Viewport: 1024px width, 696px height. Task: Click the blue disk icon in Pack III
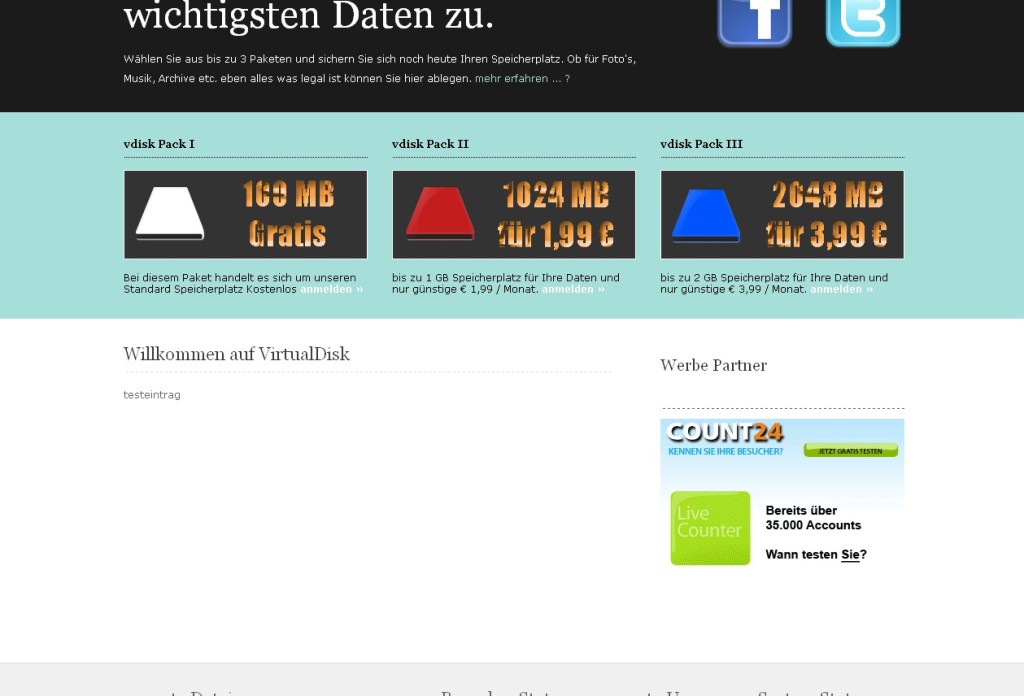pyautogui.click(x=706, y=214)
